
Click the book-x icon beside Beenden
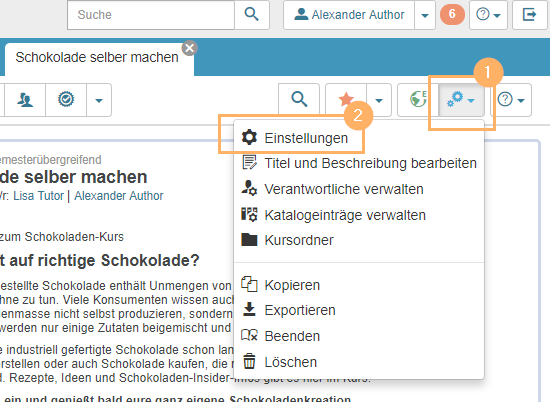[x=249, y=336]
